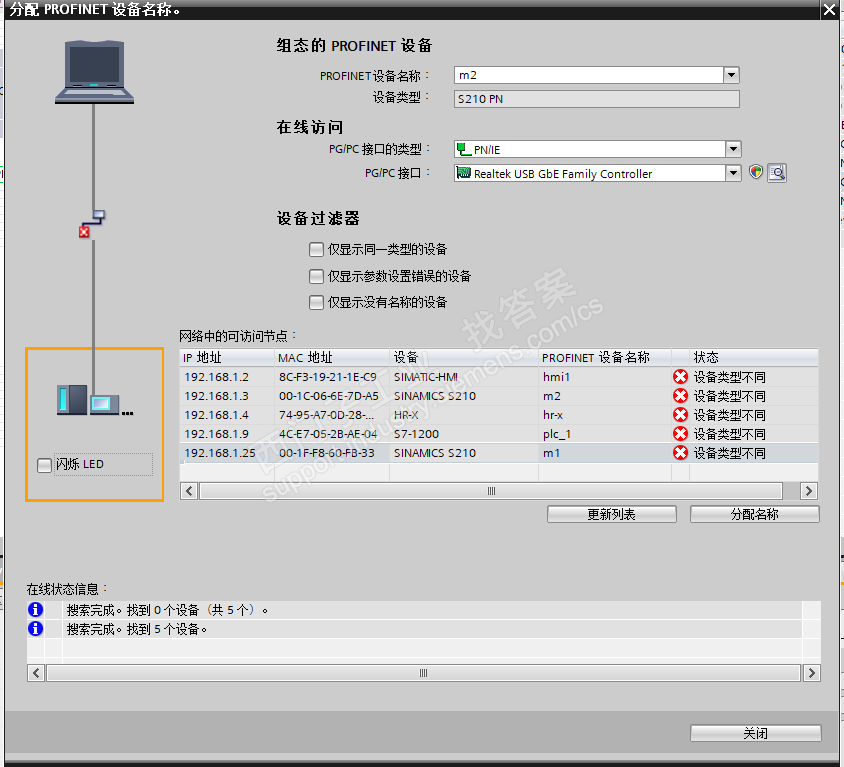Click the status column header
Screen dimensions: 844x767
click(754, 357)
